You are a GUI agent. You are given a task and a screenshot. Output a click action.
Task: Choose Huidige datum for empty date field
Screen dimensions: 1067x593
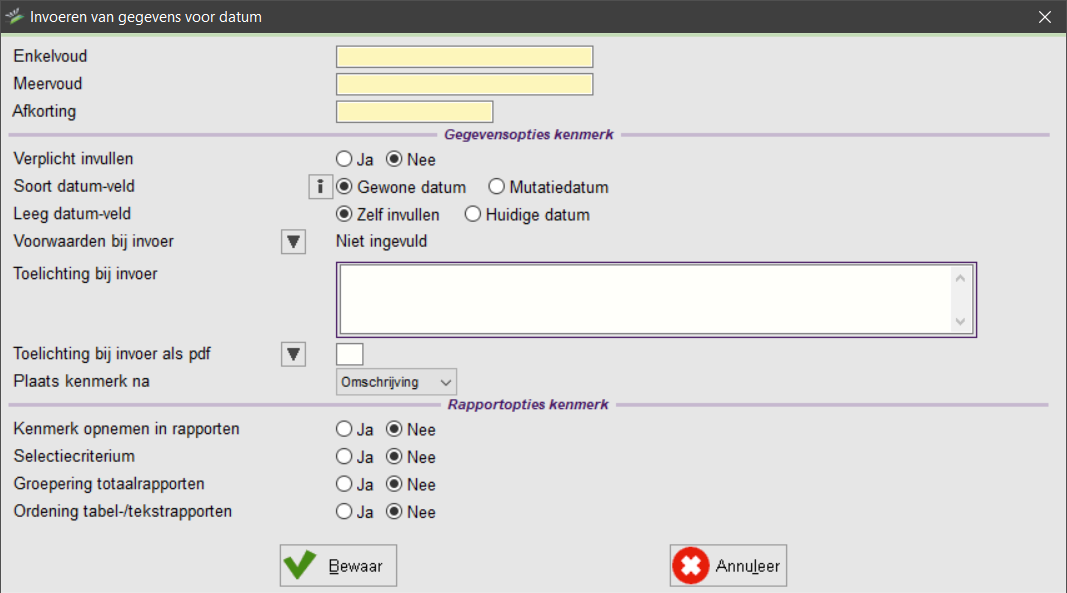(473, 214)
